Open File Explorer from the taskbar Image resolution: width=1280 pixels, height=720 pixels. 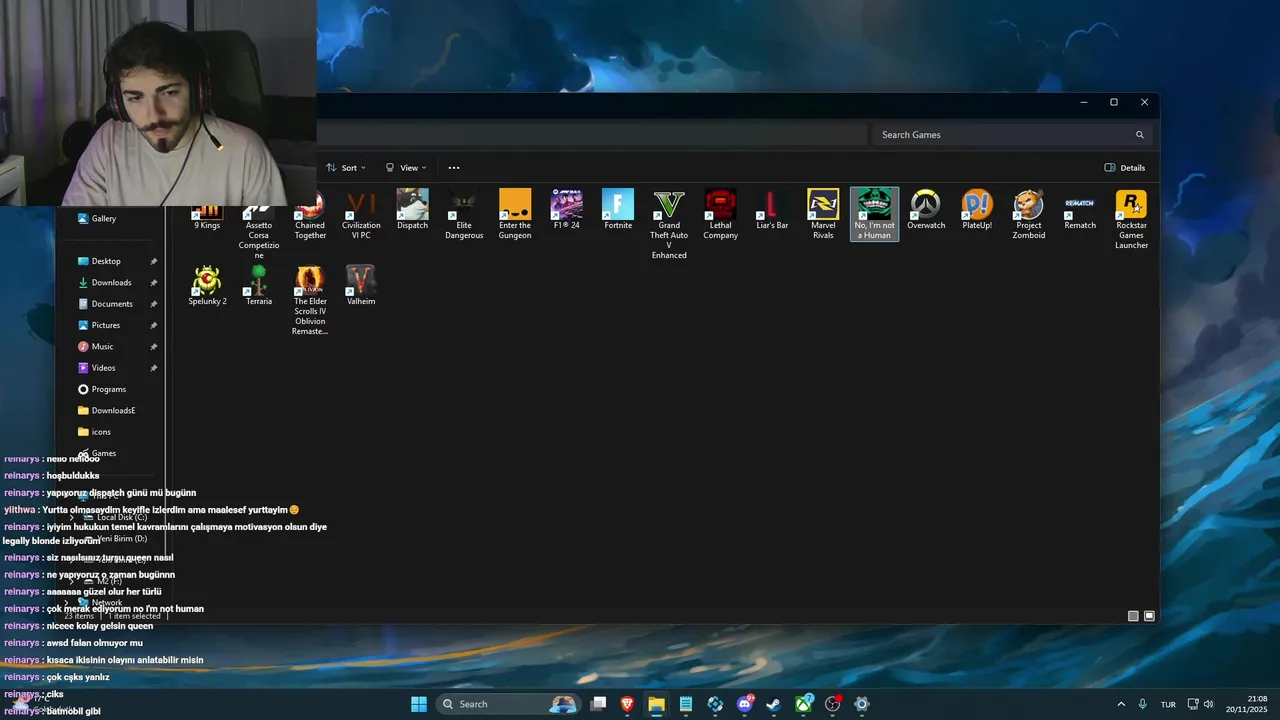[656, 704]
